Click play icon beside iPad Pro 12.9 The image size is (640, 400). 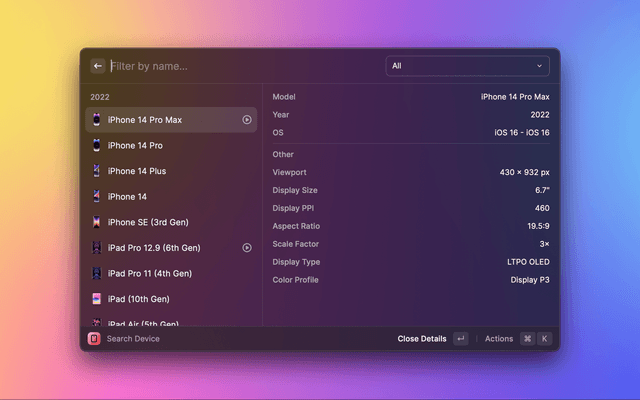click(247, 248)
